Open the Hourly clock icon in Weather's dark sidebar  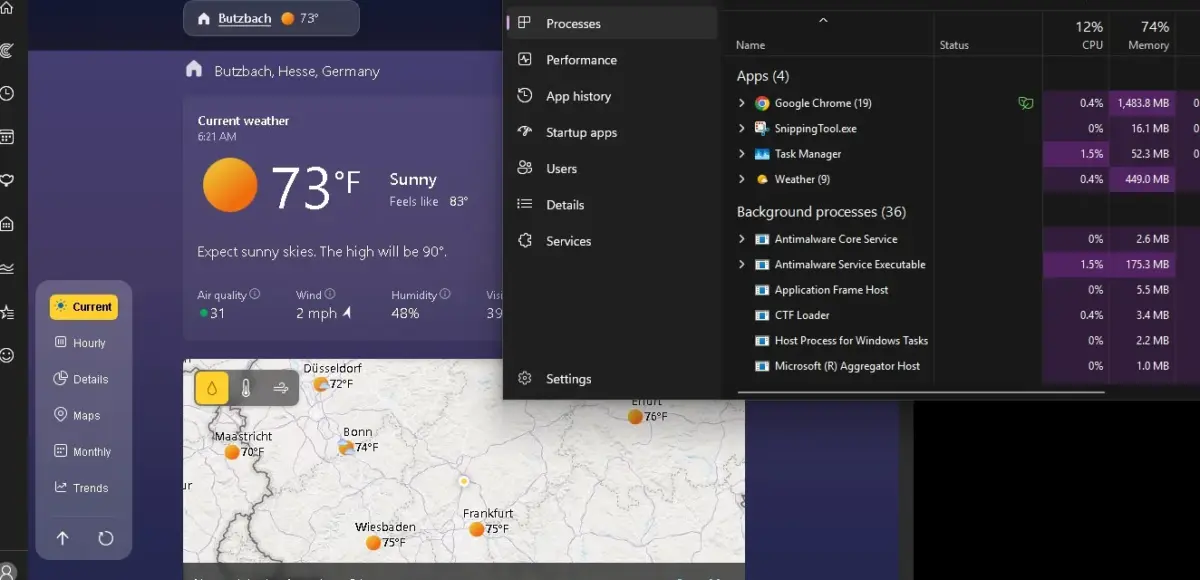click(6, 94)
